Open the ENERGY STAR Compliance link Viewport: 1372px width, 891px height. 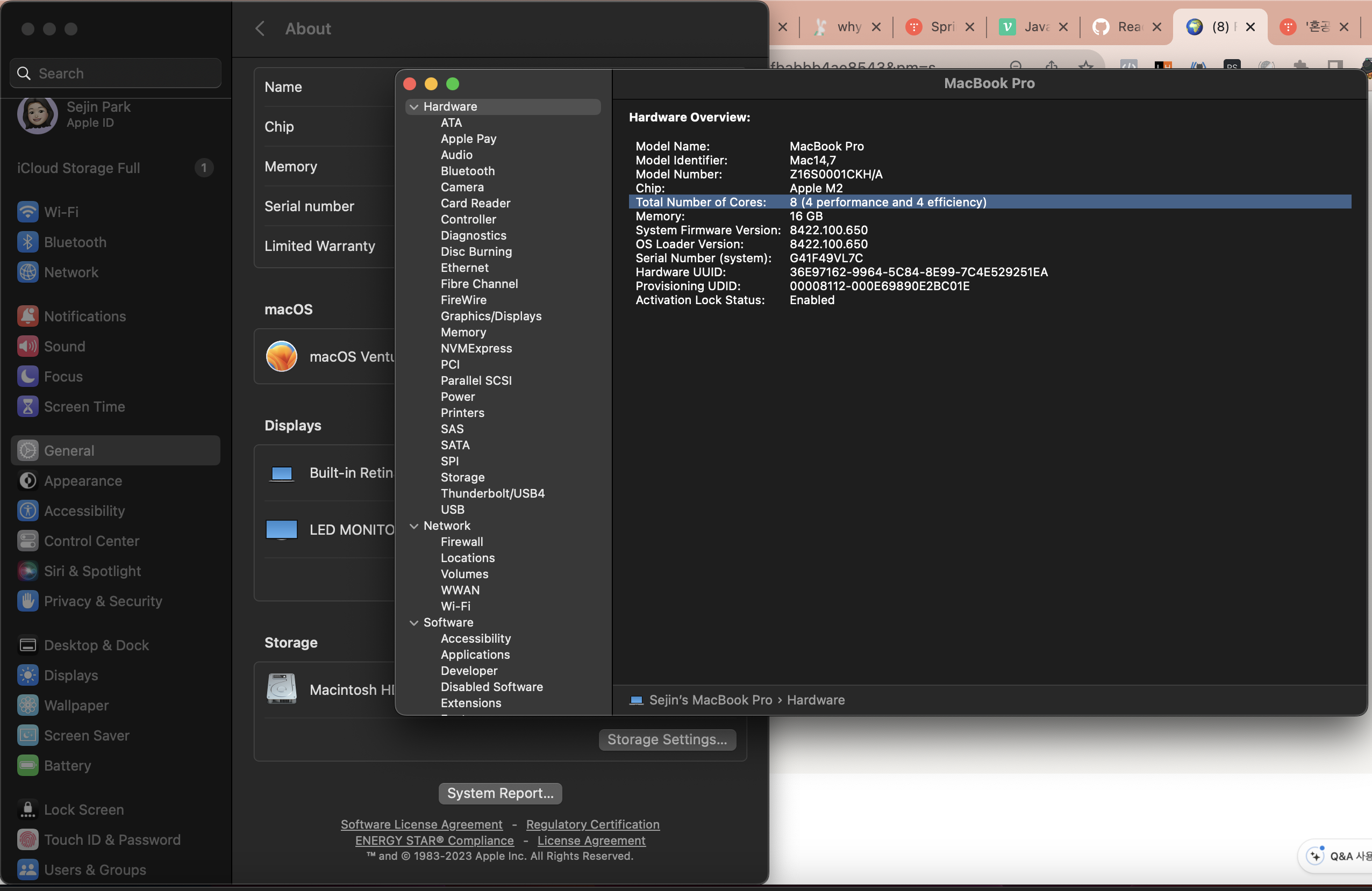(434, 840)
